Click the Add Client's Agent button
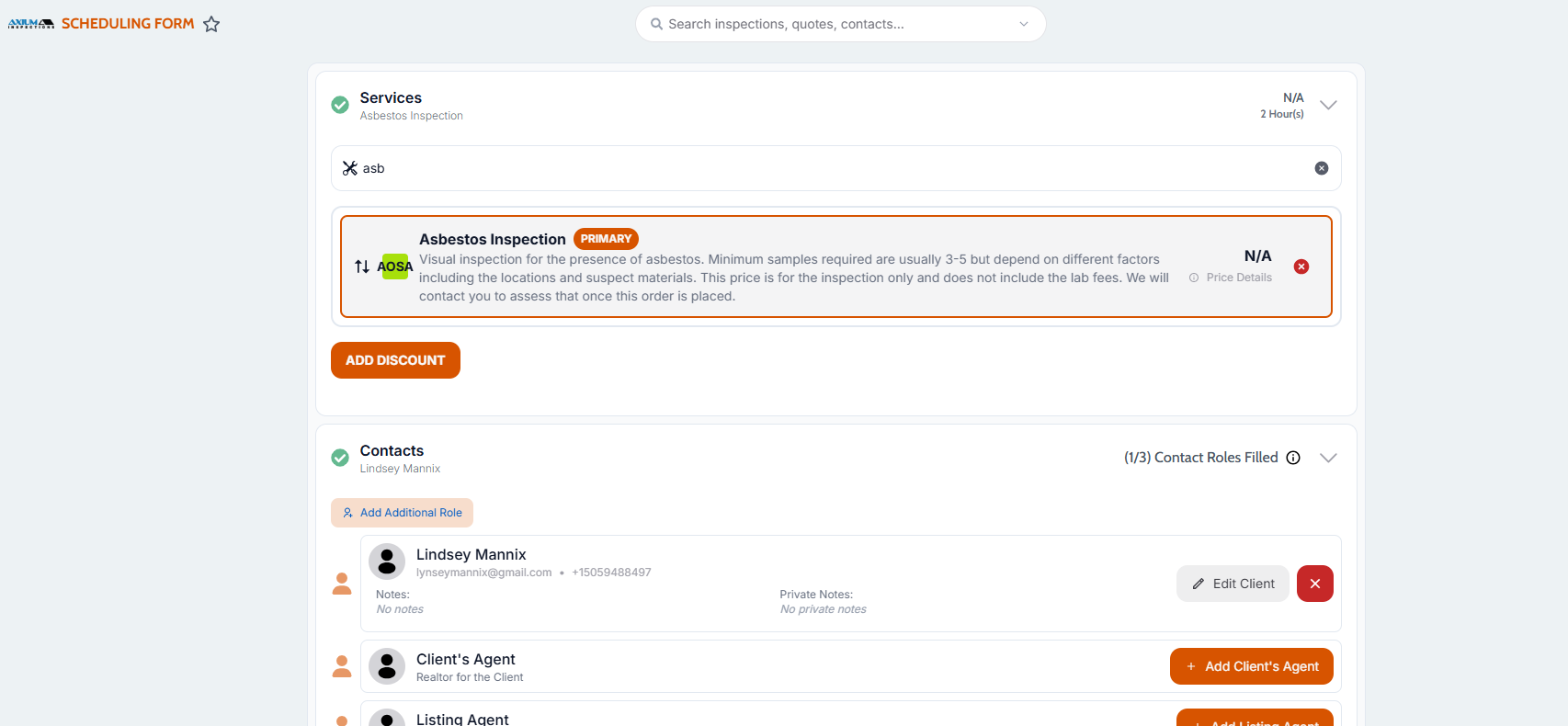Image resolution: width=1568 pixels, height=726 pixels. (x=1252, y=666)
